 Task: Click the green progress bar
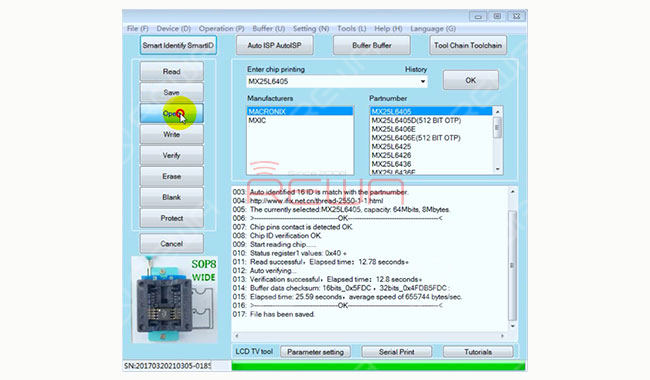378,366
